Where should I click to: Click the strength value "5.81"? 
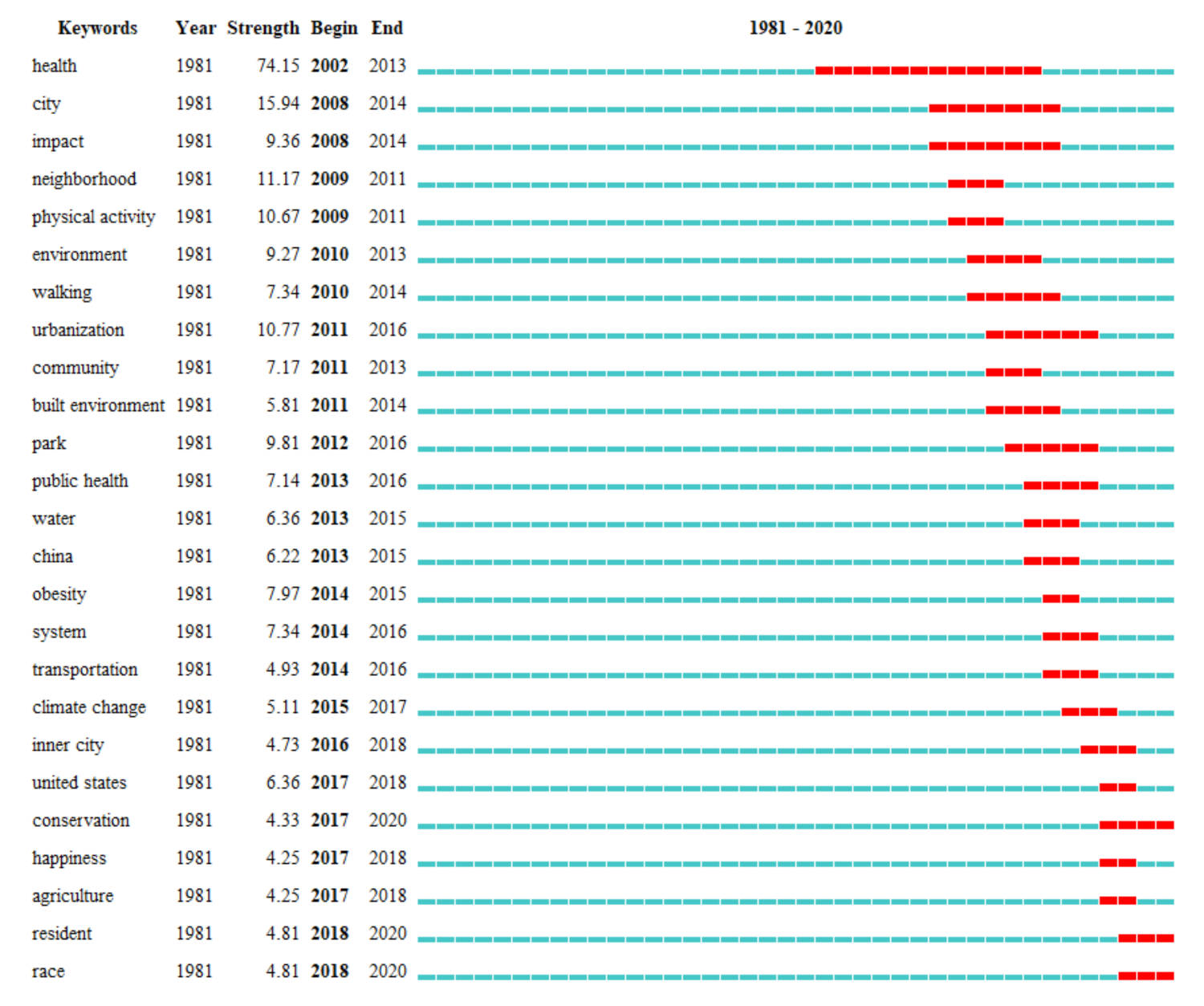point(283,405)
